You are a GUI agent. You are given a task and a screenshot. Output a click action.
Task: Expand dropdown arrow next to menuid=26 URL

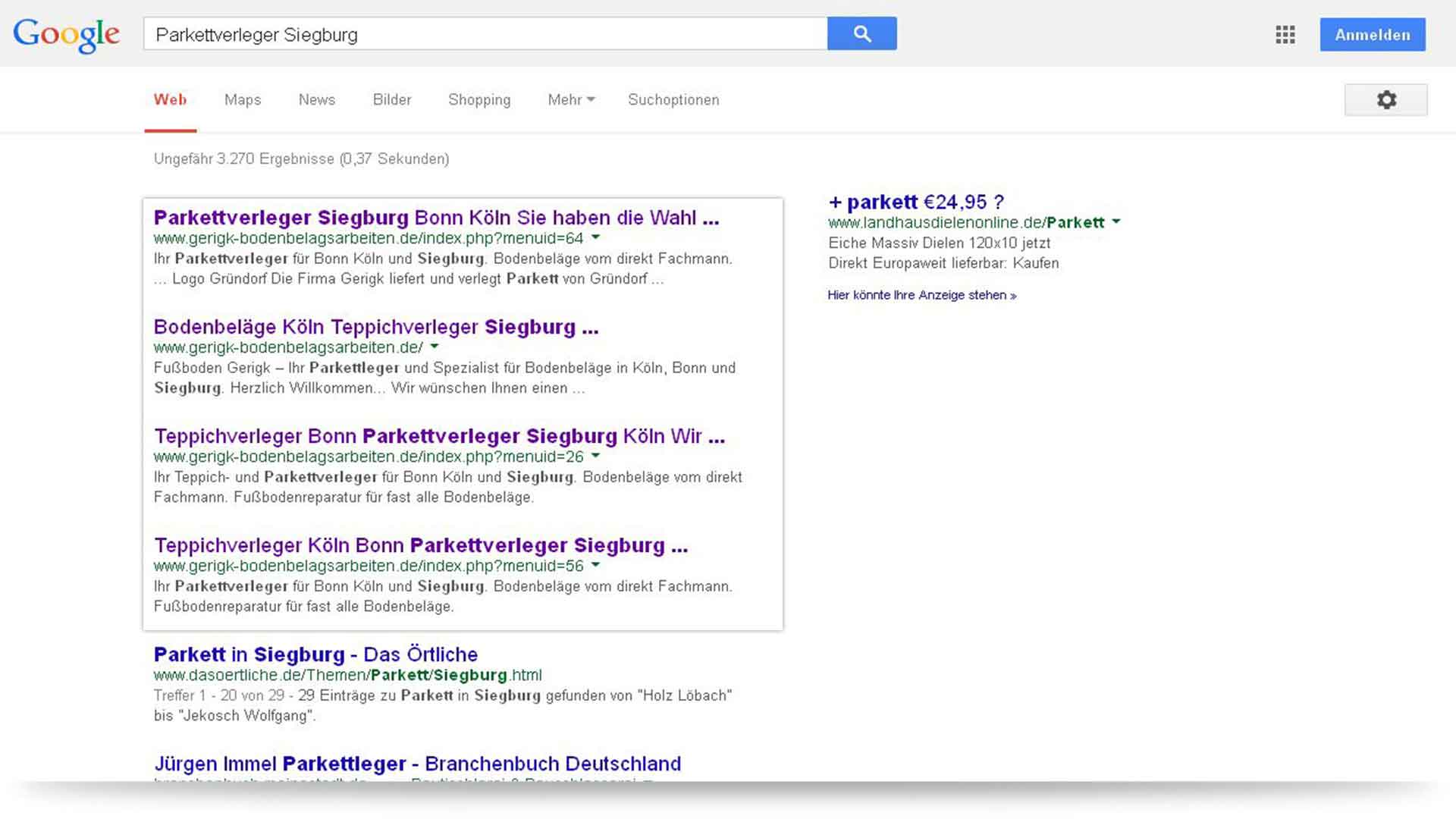(595, 456)
